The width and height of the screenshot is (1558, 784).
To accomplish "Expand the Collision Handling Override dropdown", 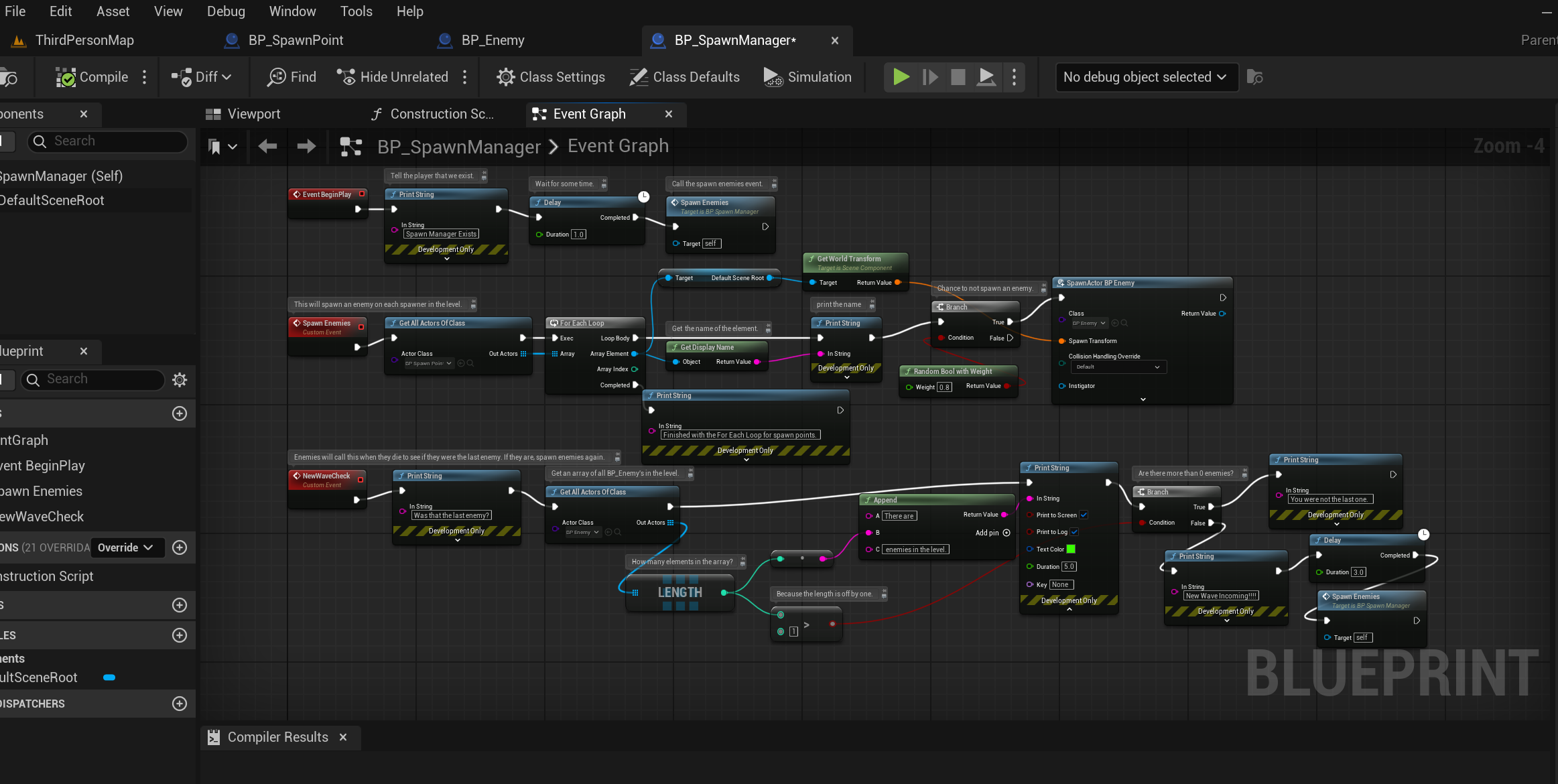I will pyautogui.click(x=1118, y=367).
